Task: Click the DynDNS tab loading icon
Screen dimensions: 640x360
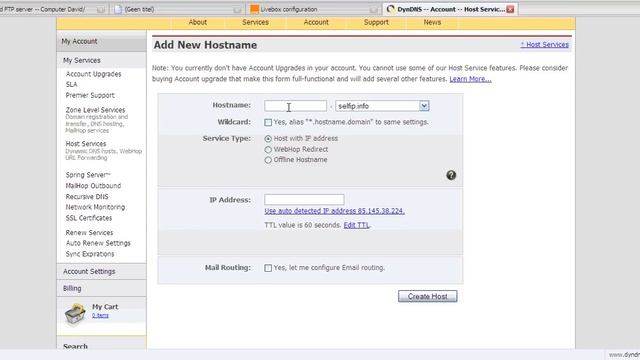Action: tap(391, 9)
